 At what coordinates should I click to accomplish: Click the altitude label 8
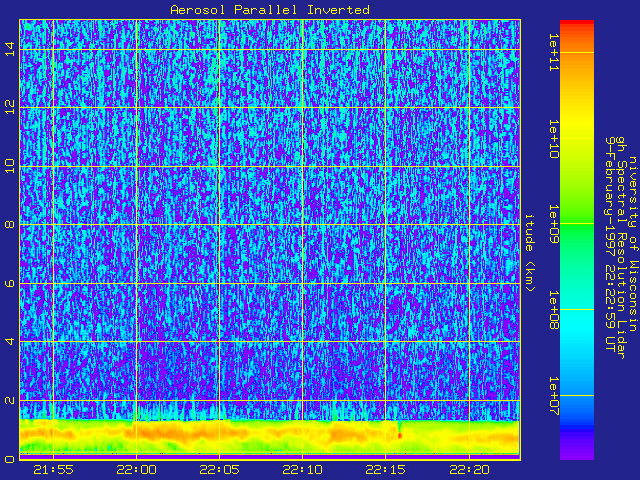(10, 224)
